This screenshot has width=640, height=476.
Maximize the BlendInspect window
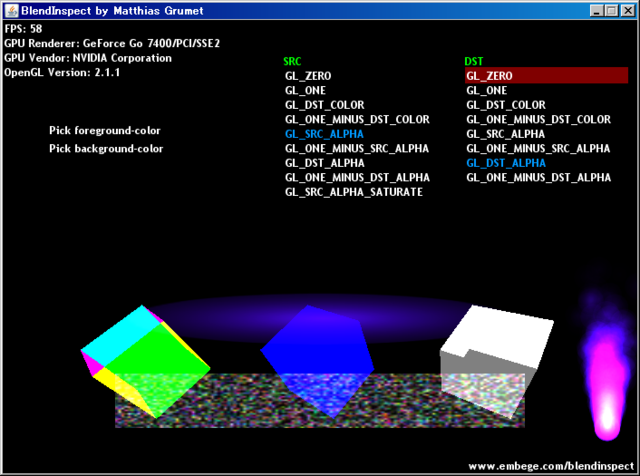[611, 11]
